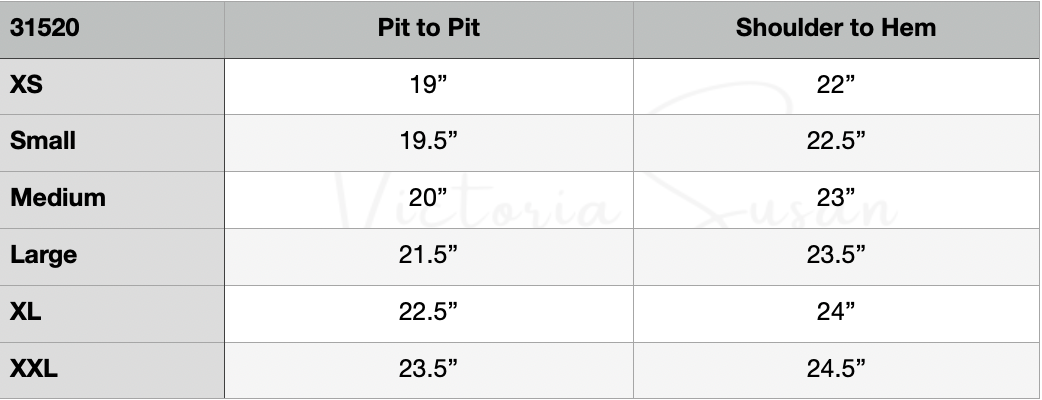Screen dimensions: 1042x400
Task: Click the Medium Pit to Pit value 20”
Action: 428,198
